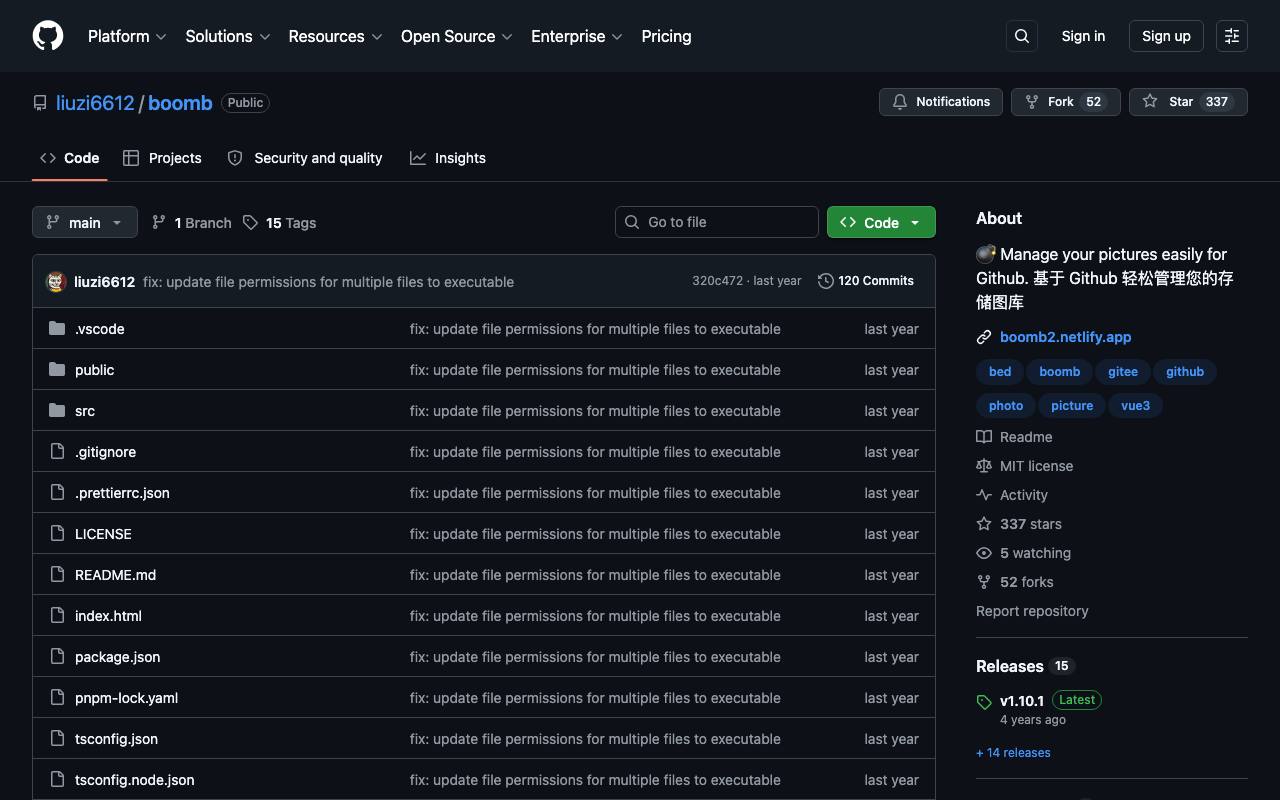Click the .gitignore file icon

[57, 451]
